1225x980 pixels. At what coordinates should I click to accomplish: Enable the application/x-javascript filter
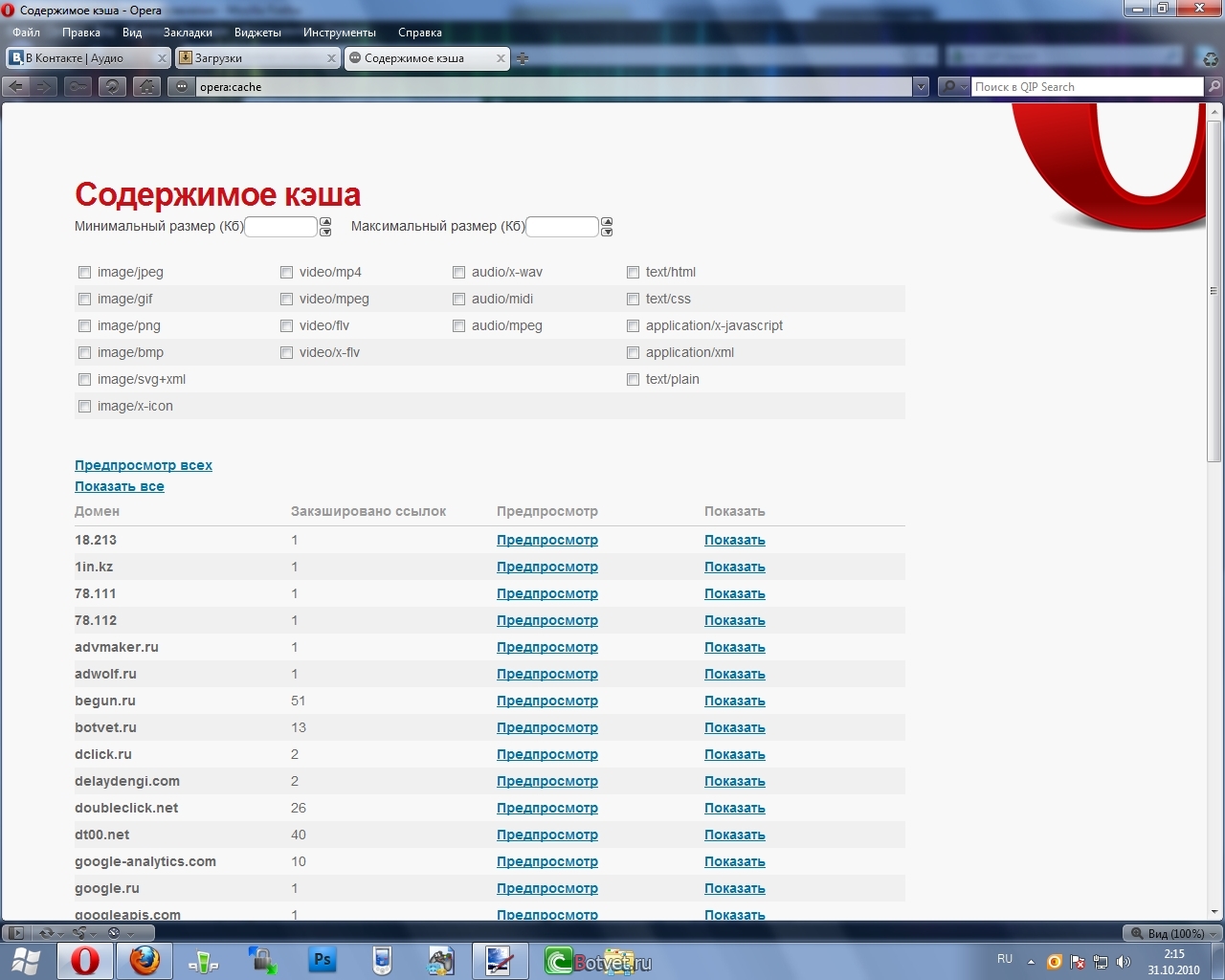point(633,326)
